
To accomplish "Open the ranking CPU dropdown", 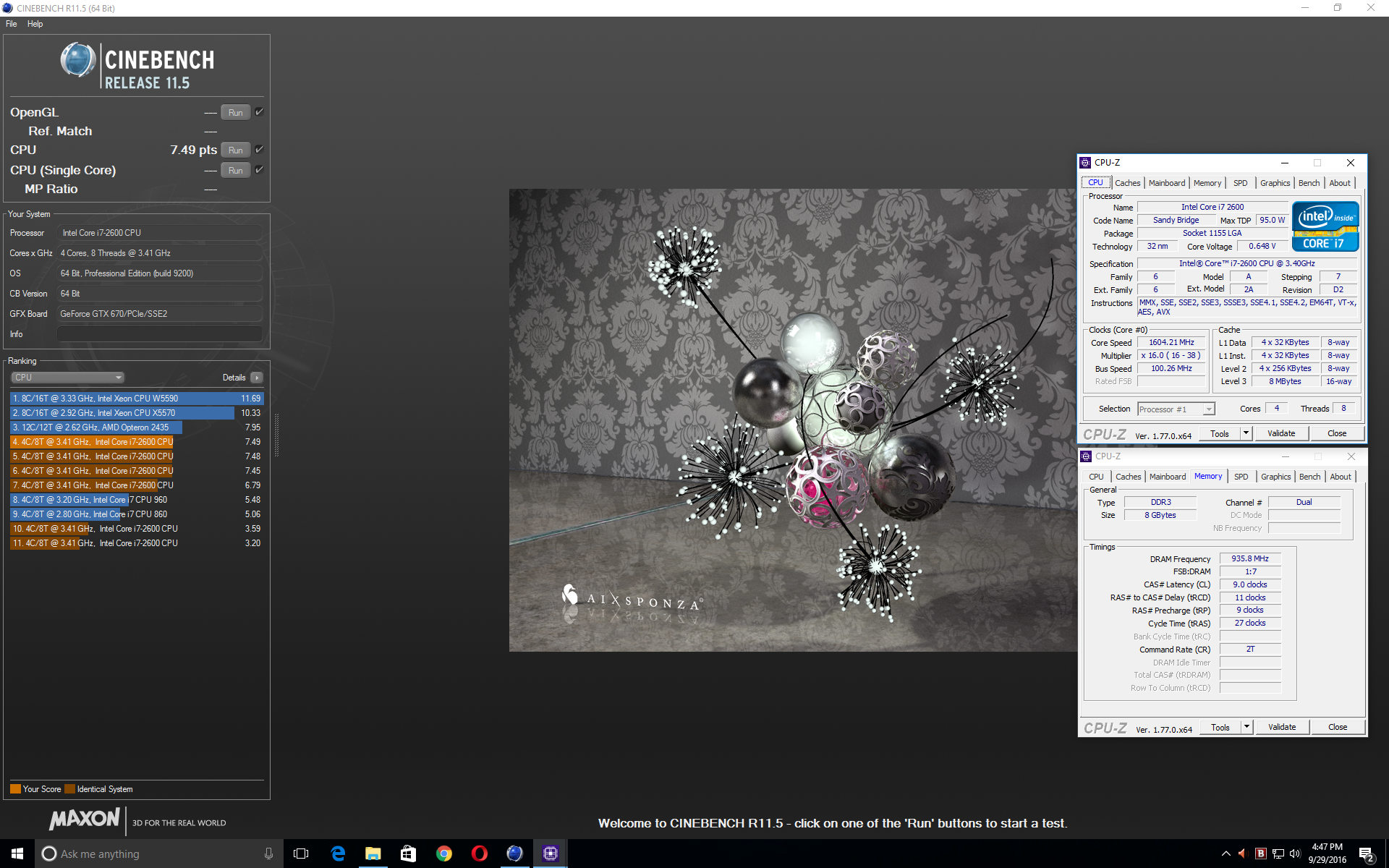I will pos(67,378).
